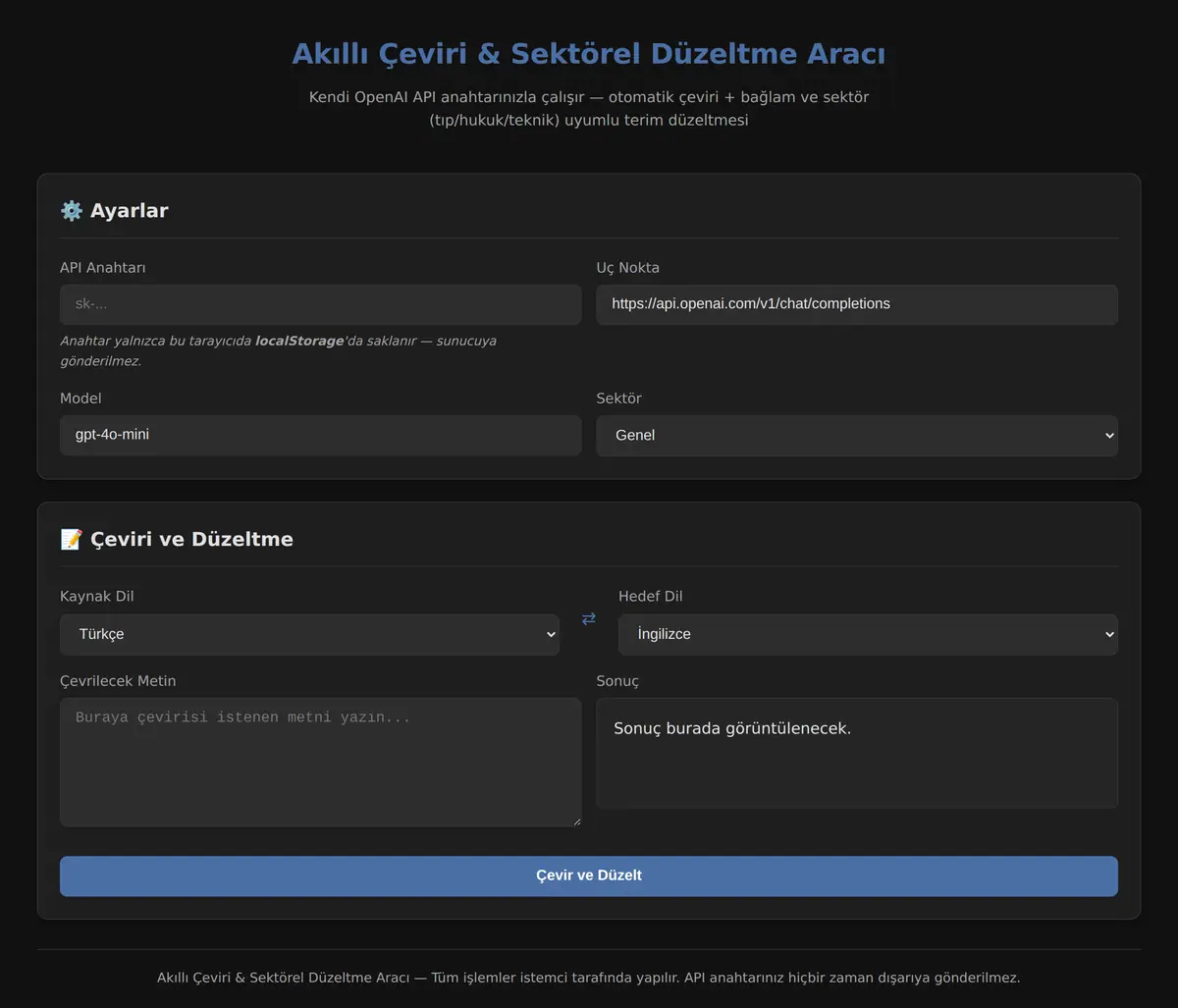
Task: Open the Kaynak Dil dropdown showing Türkçe
Action: pyautogui.click(x=309, y=634)
